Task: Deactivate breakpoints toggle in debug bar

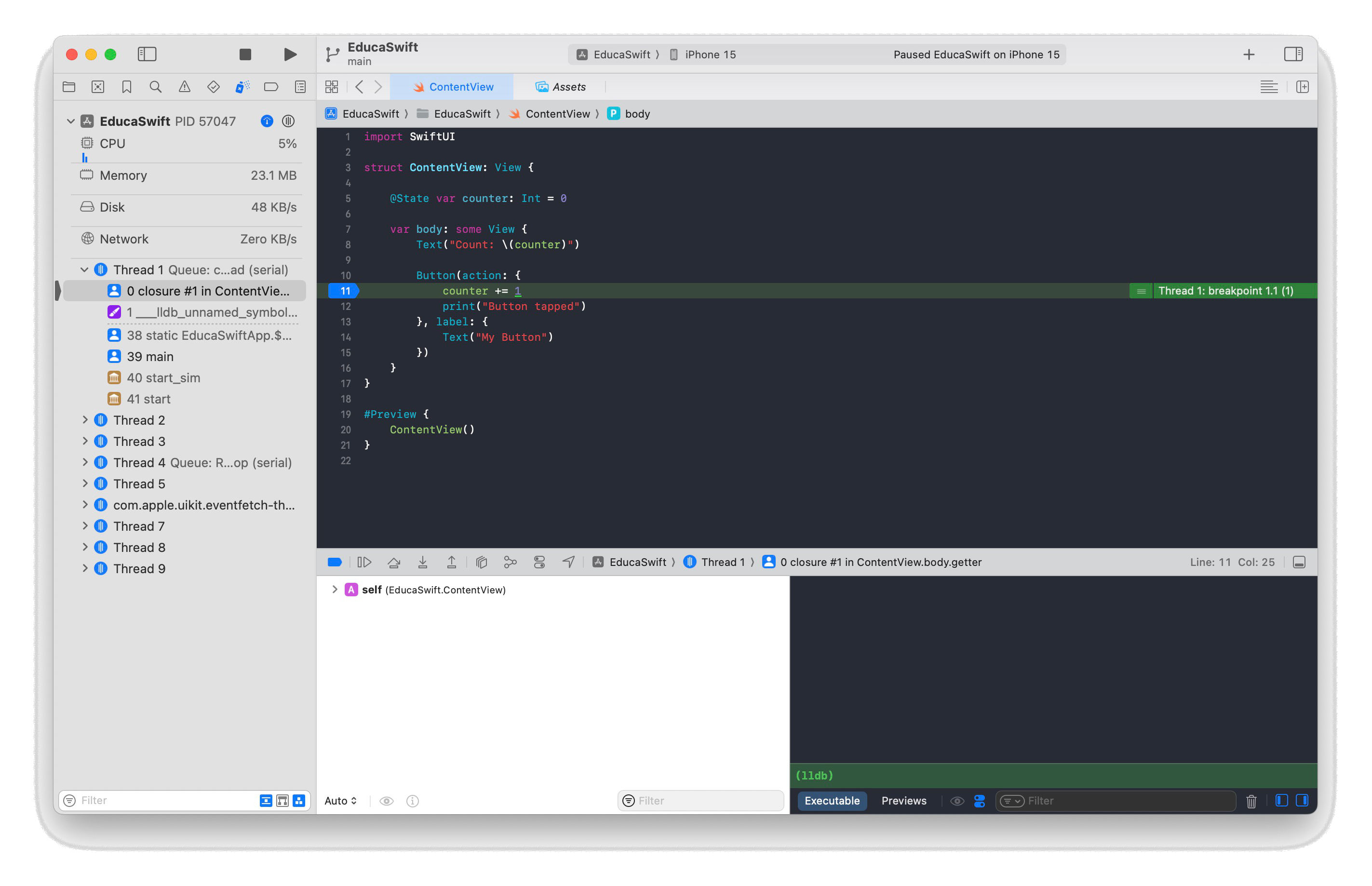Action: (335, 562)
